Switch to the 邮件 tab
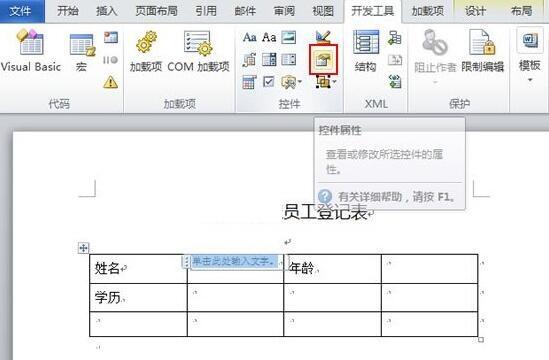The image size is (549, 360). pos(245,11)
